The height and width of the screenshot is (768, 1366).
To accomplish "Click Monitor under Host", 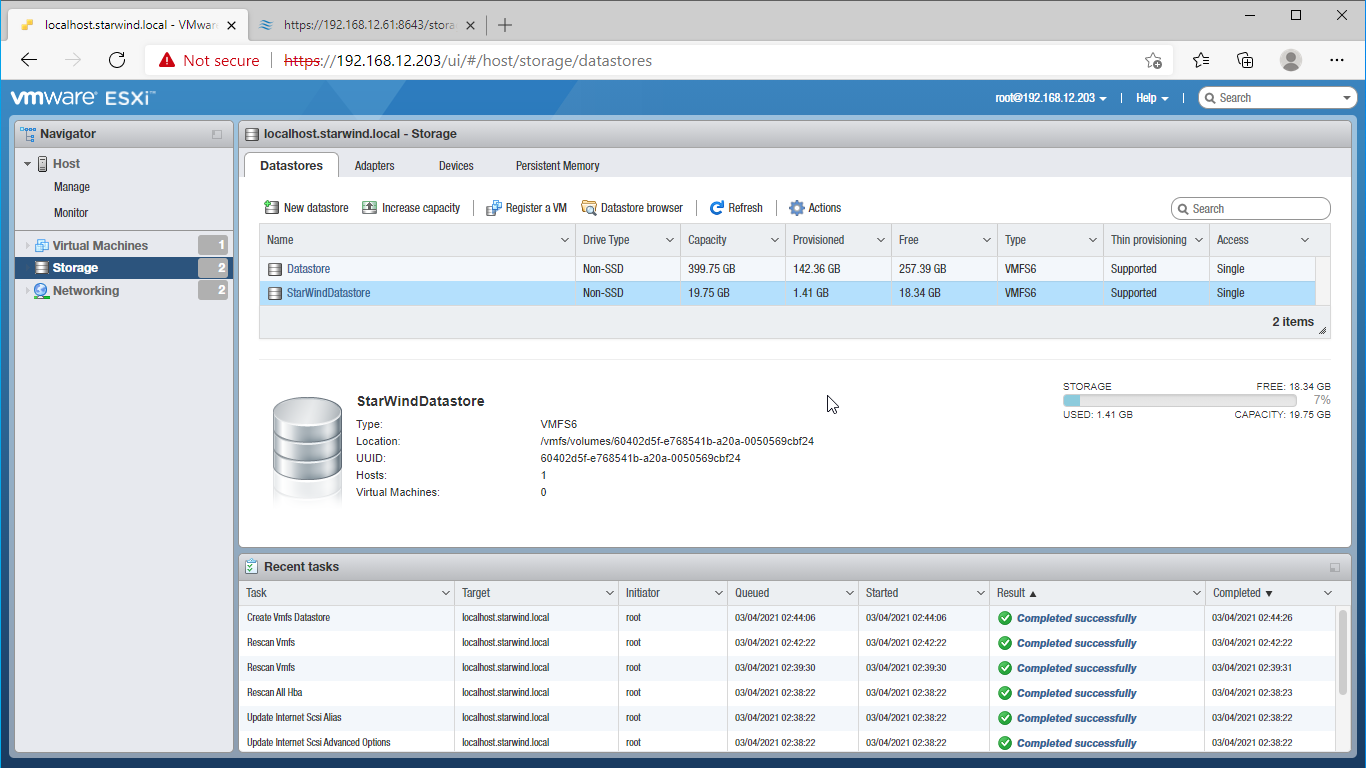I will coord(71,213).
